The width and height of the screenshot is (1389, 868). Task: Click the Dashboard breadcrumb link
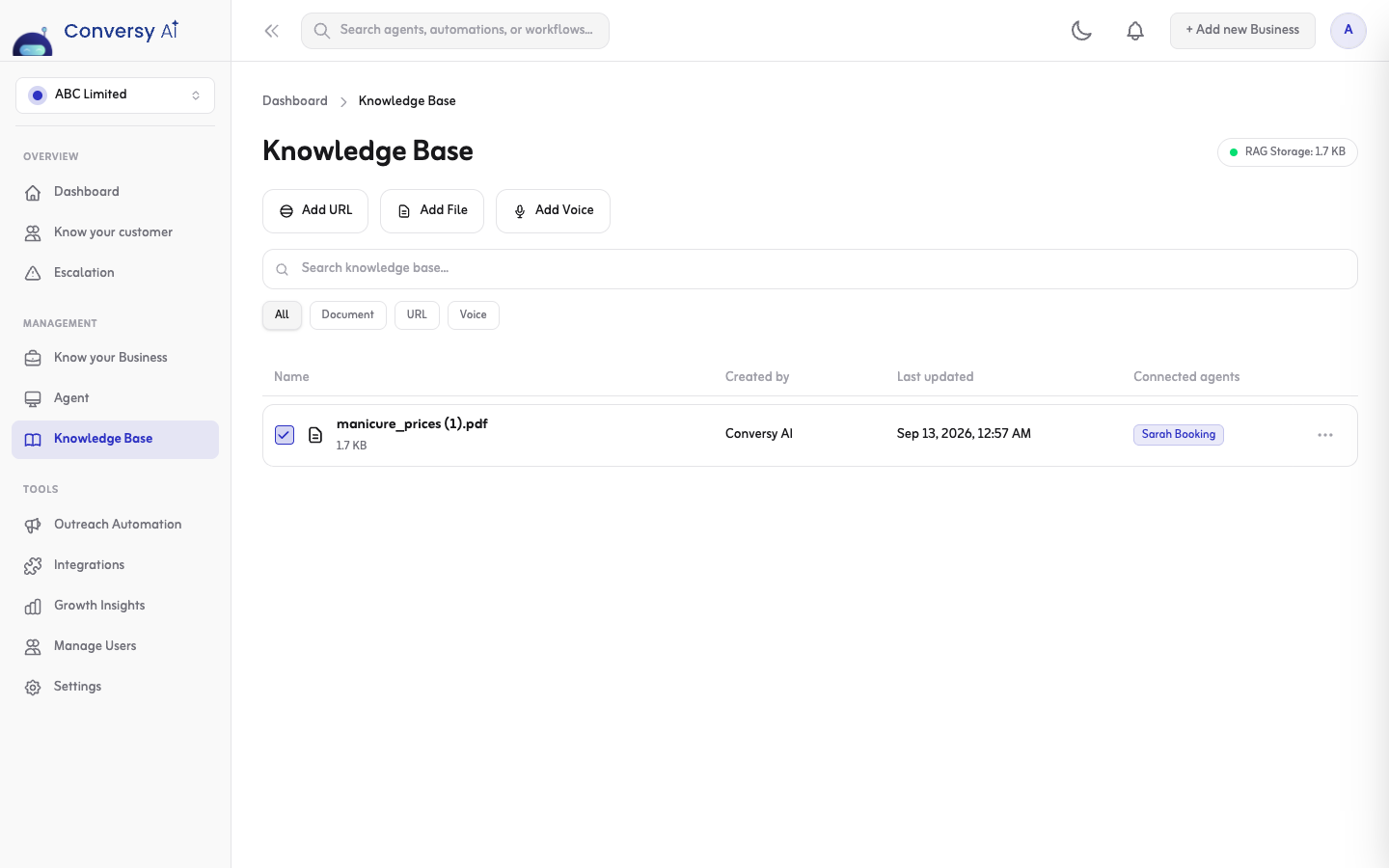tap(295, 101)
